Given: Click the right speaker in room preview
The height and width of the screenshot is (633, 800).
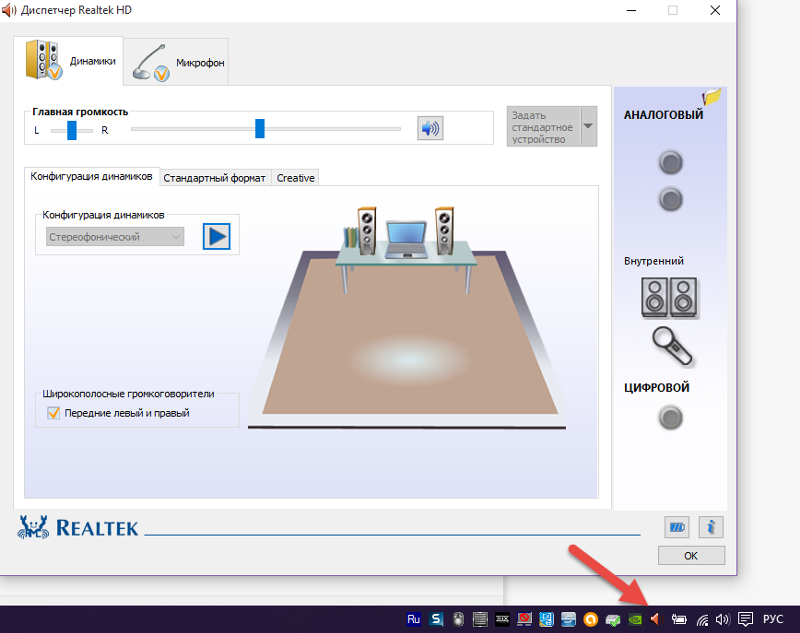Looking at the screenshot, I should click(444, 231).
